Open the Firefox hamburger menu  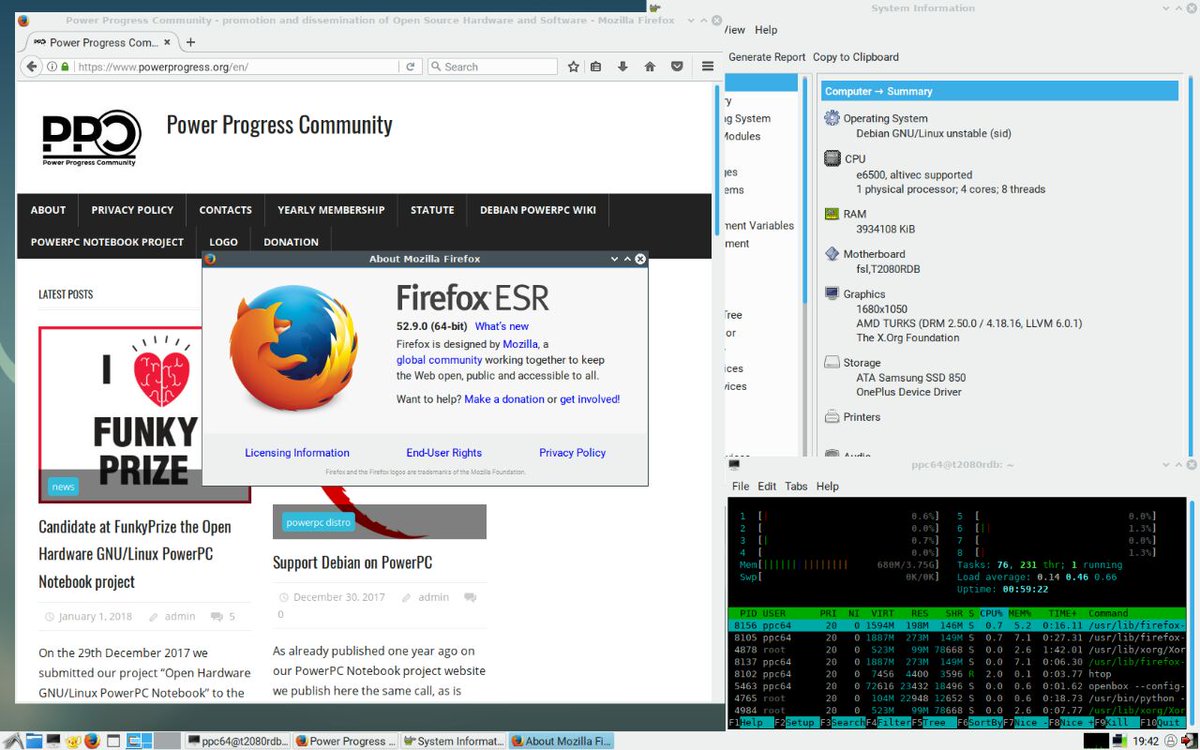tap(707, 67)
